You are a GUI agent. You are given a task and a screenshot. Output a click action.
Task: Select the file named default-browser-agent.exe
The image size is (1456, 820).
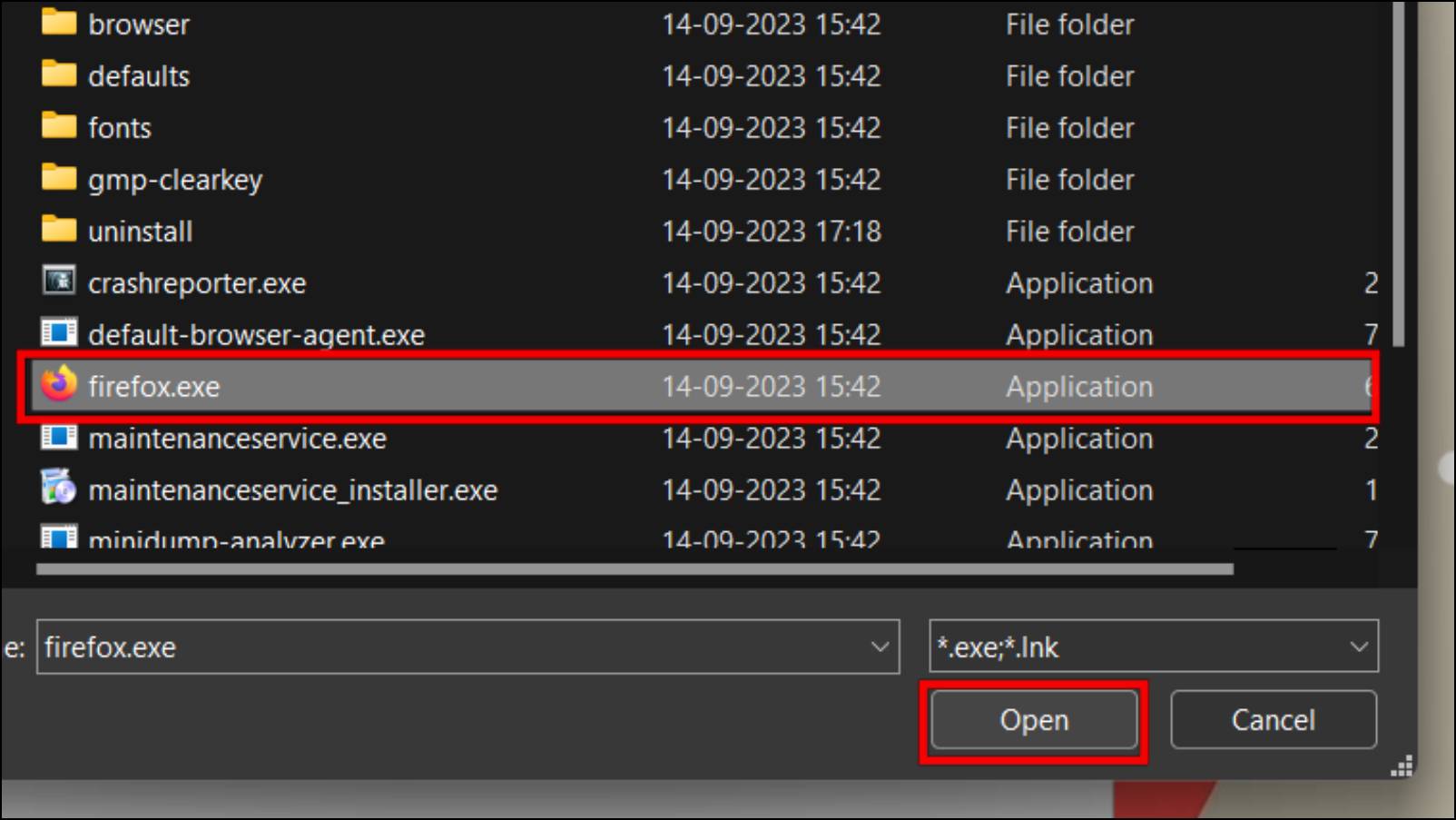click(256, 335)
